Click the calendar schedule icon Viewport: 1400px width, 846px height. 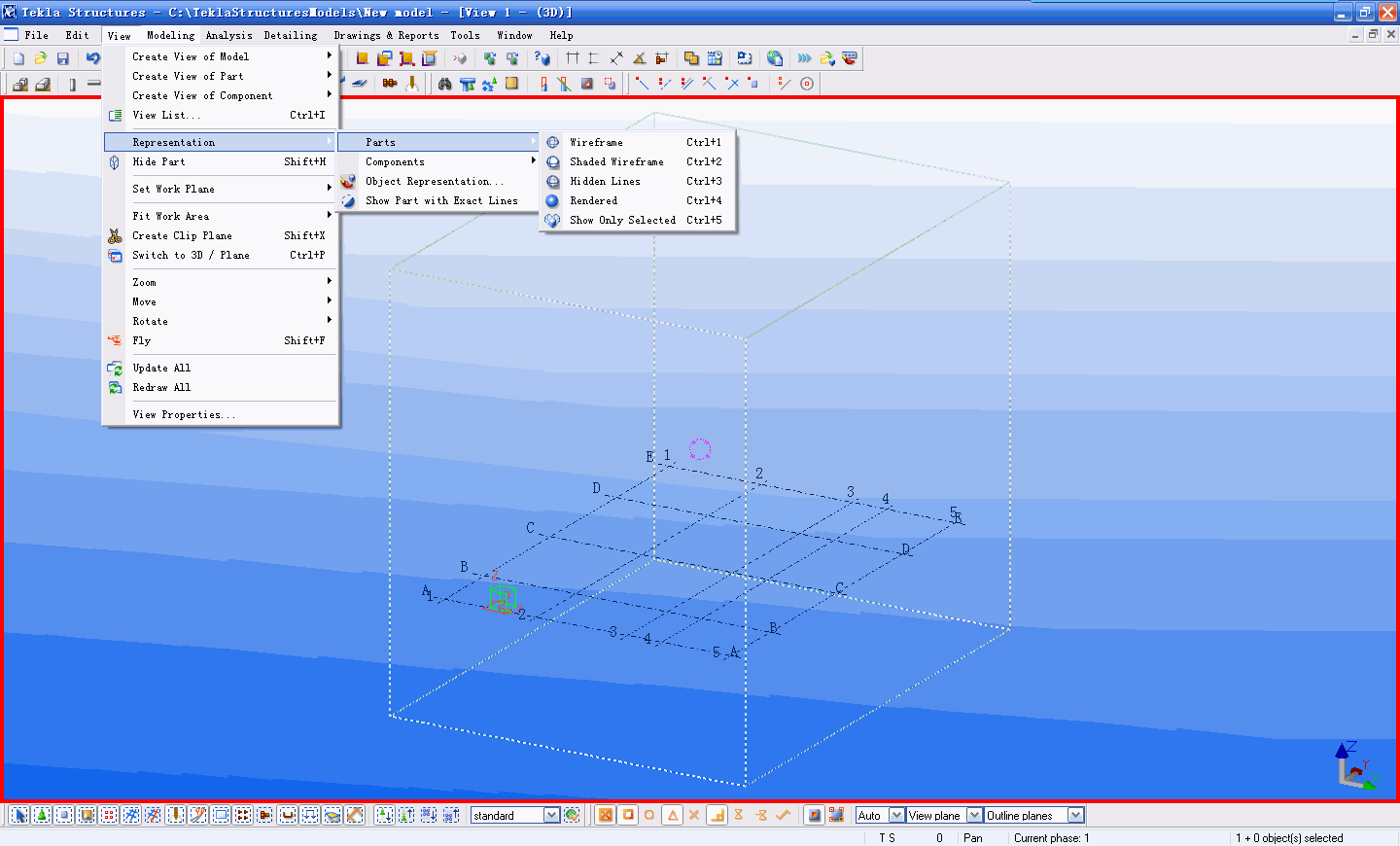click(715, 58)
